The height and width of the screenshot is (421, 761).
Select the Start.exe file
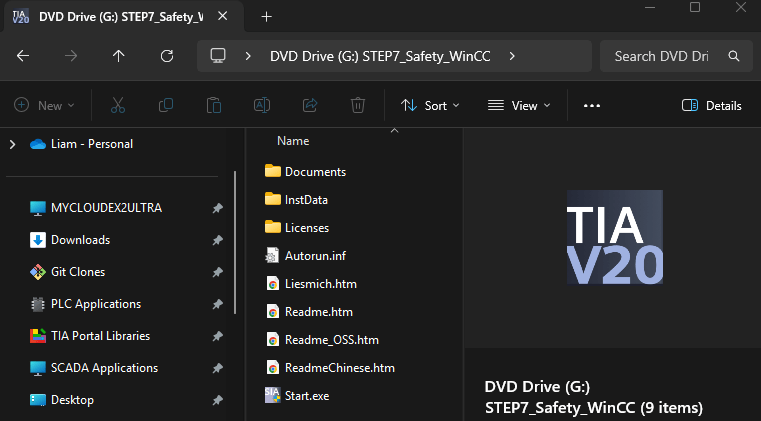[307, 396]
